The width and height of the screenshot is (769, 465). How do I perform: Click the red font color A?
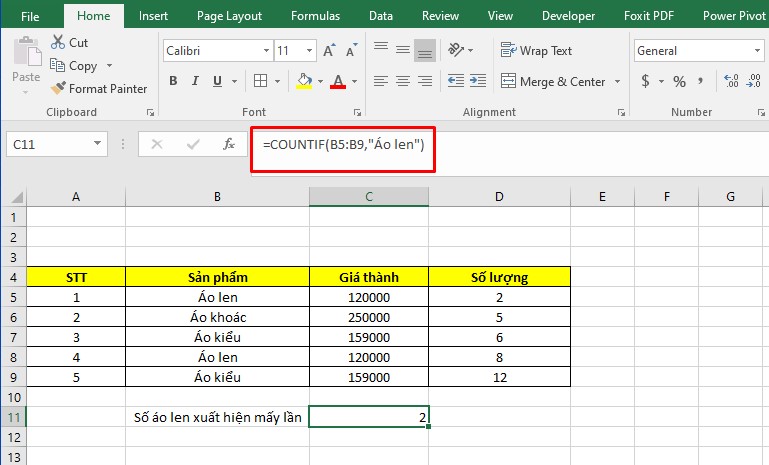[x=338, y=81]
